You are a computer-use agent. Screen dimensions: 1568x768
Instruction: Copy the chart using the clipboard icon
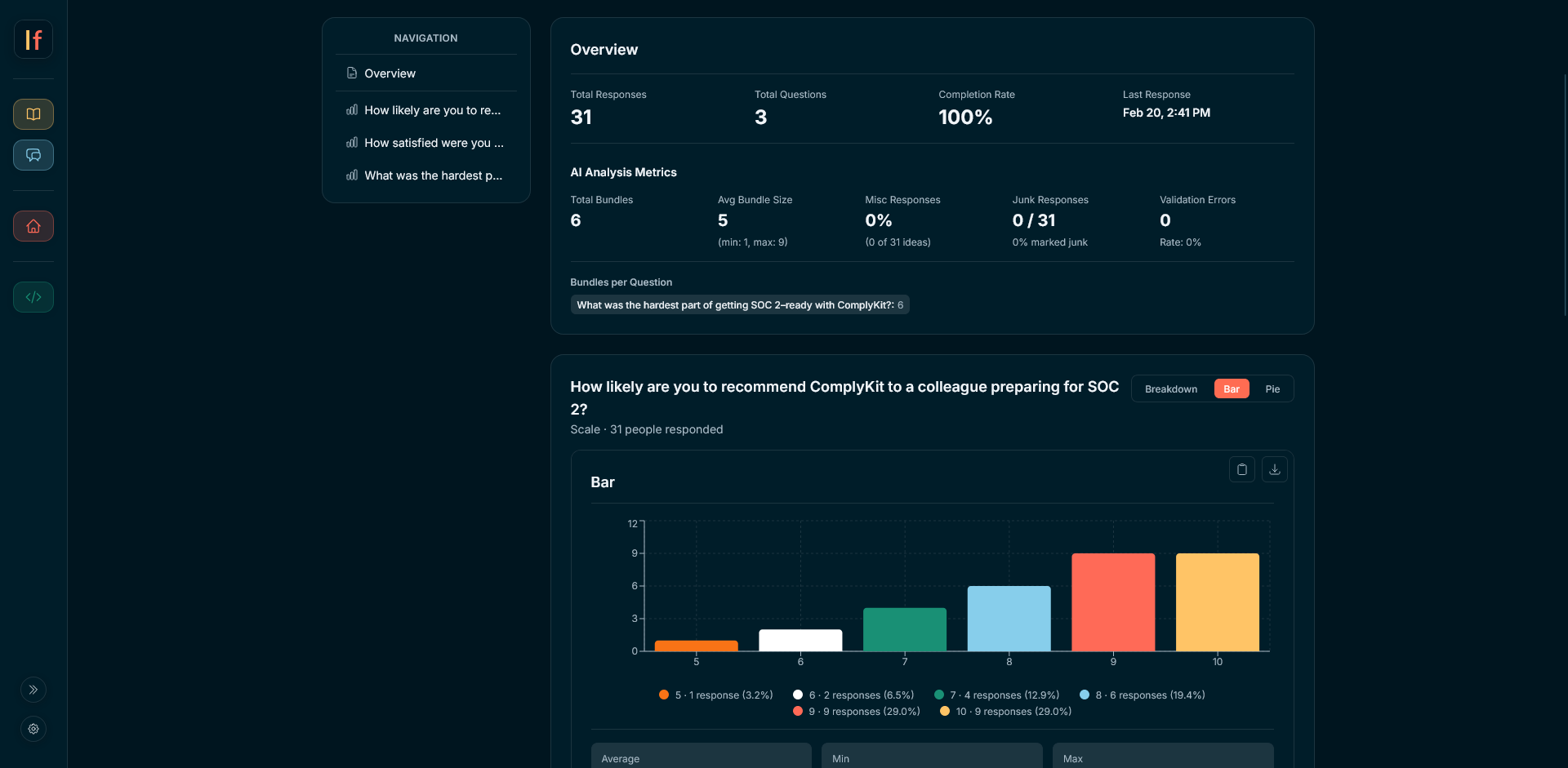click(x=1242, y=469)
